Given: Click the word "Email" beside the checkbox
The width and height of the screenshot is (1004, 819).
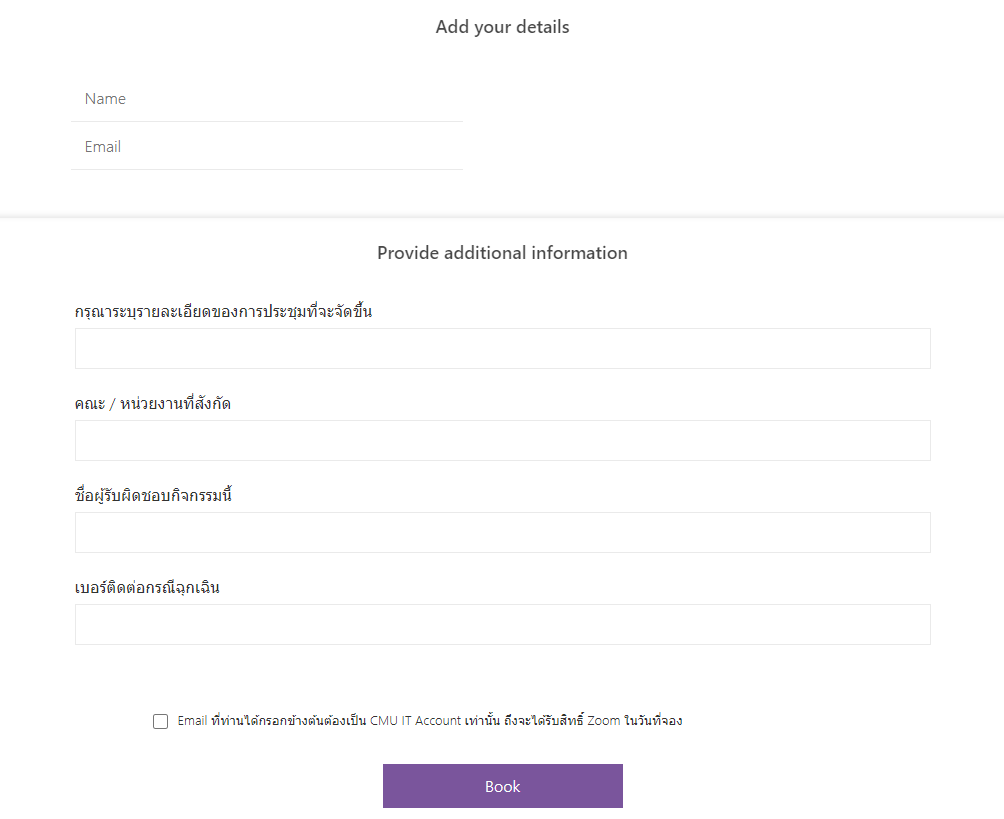Looking at the screenshot, I should [192, 721].
